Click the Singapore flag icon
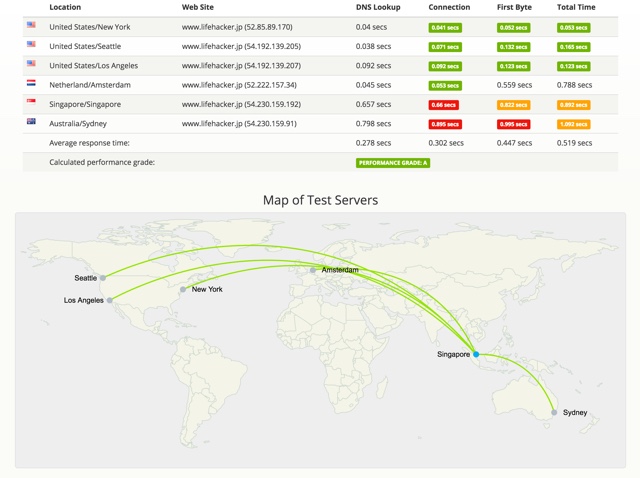640x478 pixels. (x=31, y=103)
